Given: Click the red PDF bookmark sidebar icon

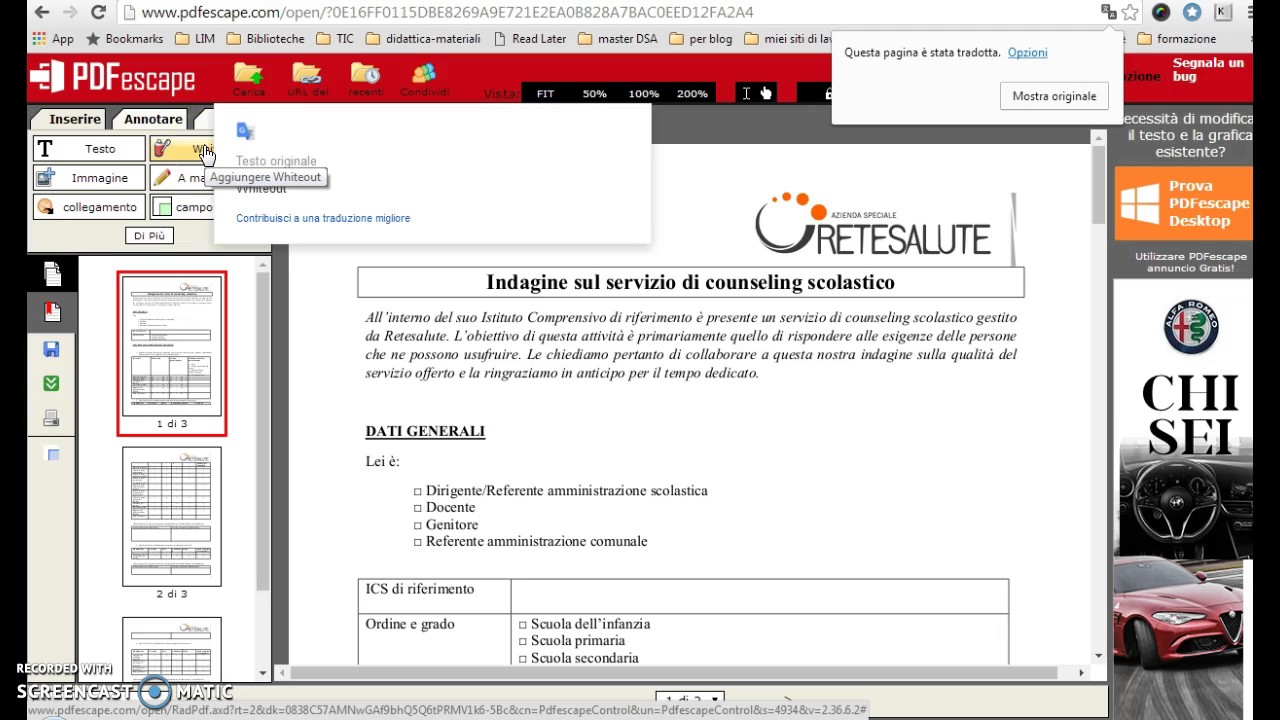Looking at the screenshot, I should [52, 312].
